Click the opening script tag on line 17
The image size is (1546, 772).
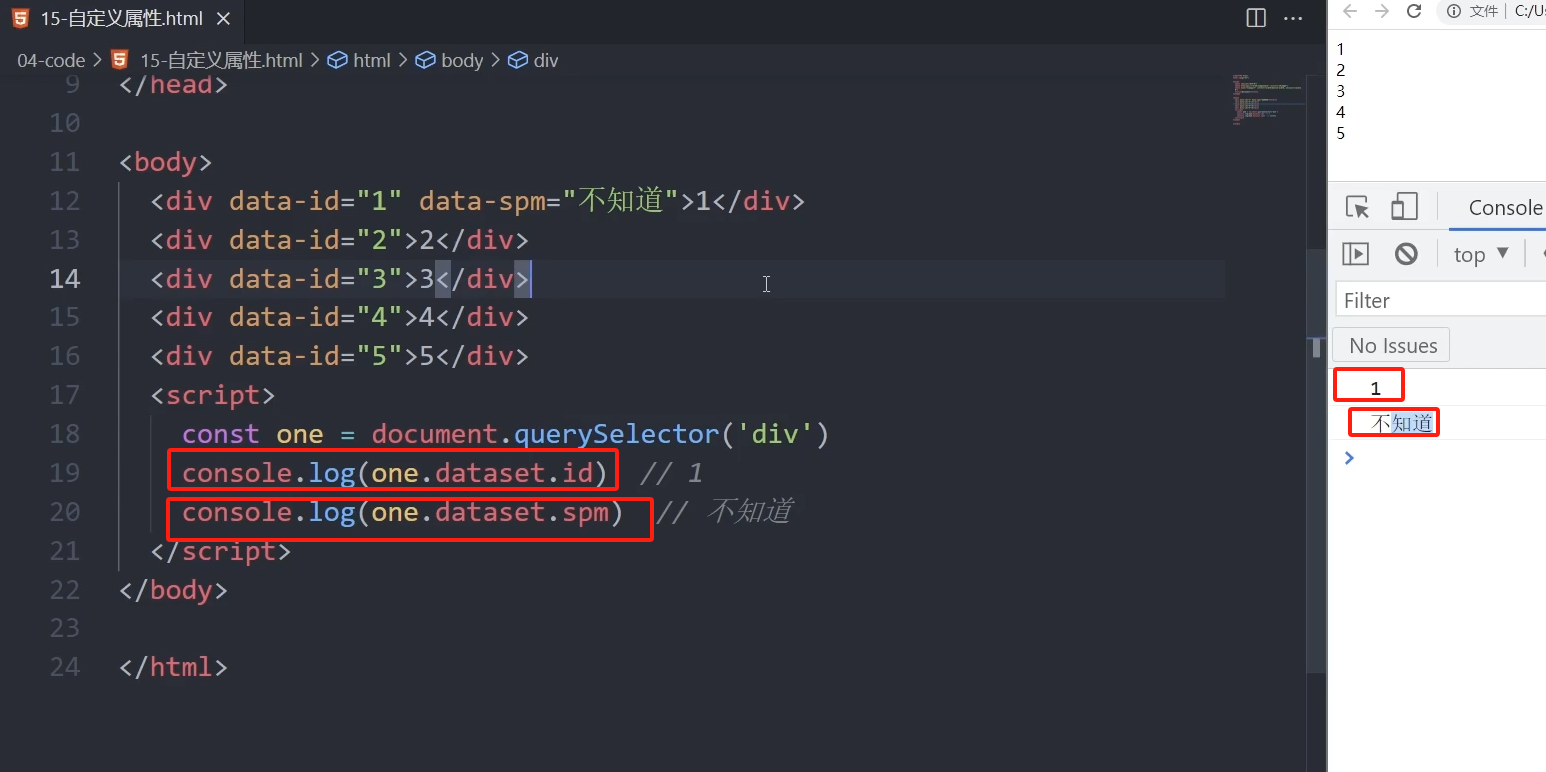[213, 395]
